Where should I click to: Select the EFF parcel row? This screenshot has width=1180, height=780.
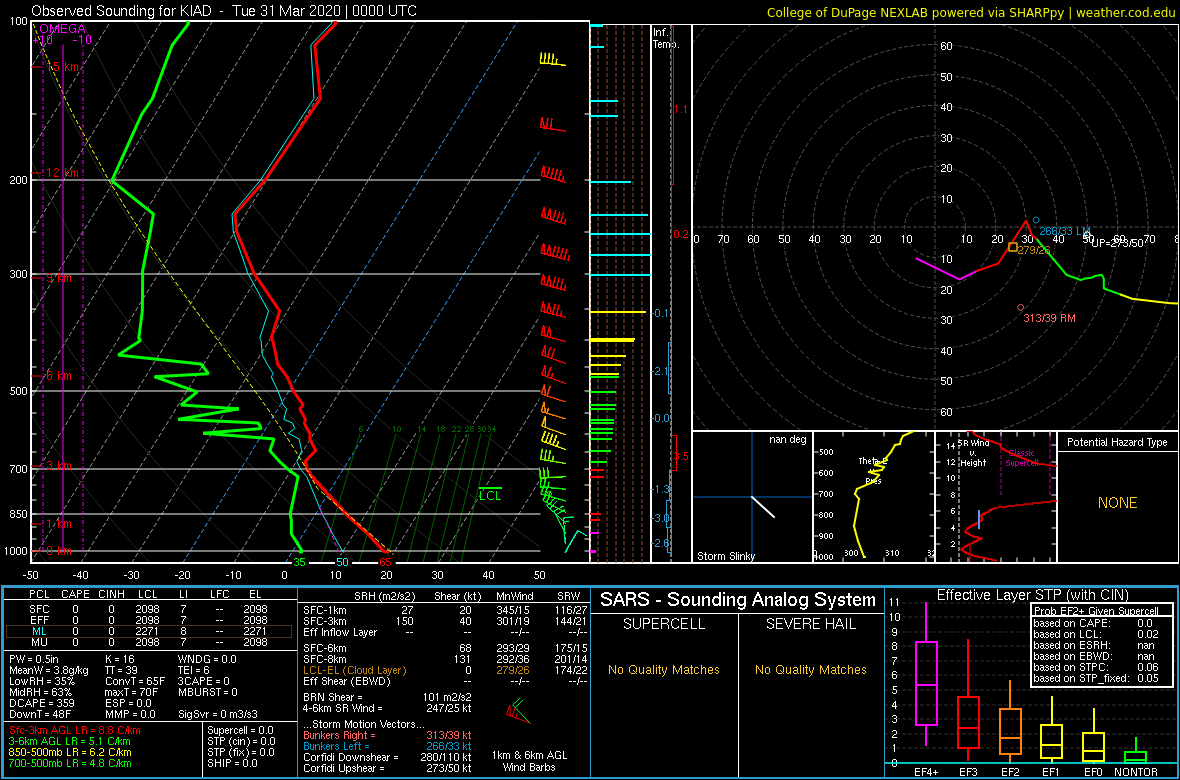pos(147,620)
